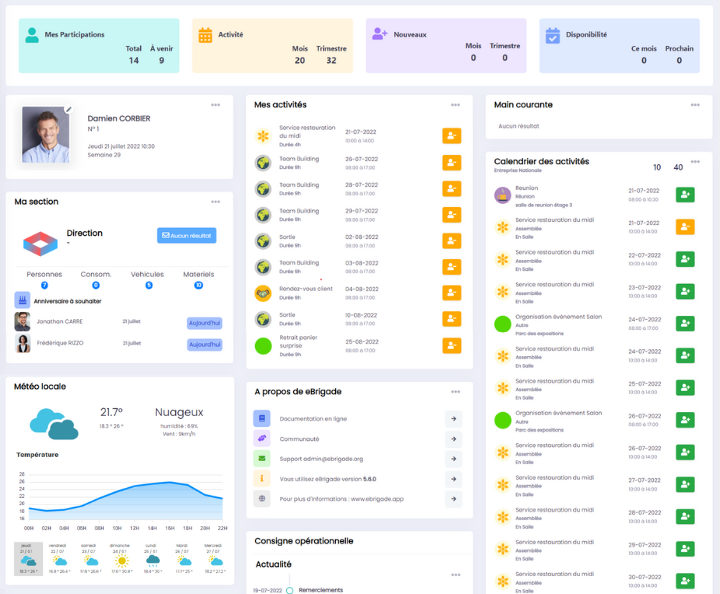720x594 pixels.
Task: Click Aujourd'hui button for Jonathan CARRE
Action: point(204,323)
